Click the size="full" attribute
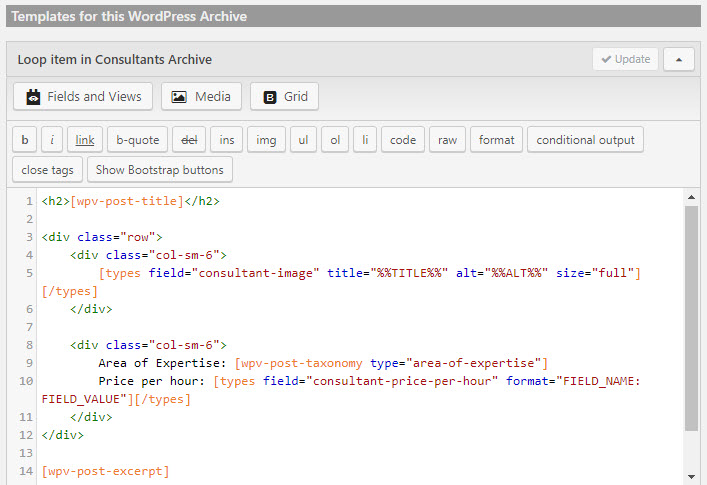The height and width of the screenshot is (485, 707). point(595,273)
